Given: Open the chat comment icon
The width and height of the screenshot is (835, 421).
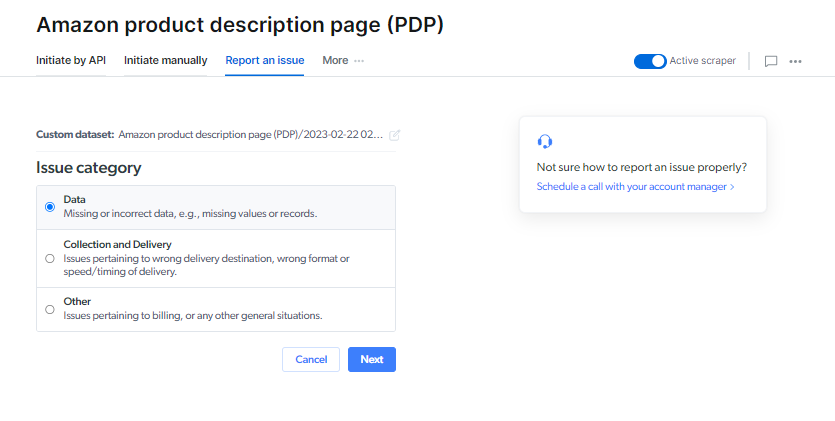Looking at the screenshot, I should point(771,61).
